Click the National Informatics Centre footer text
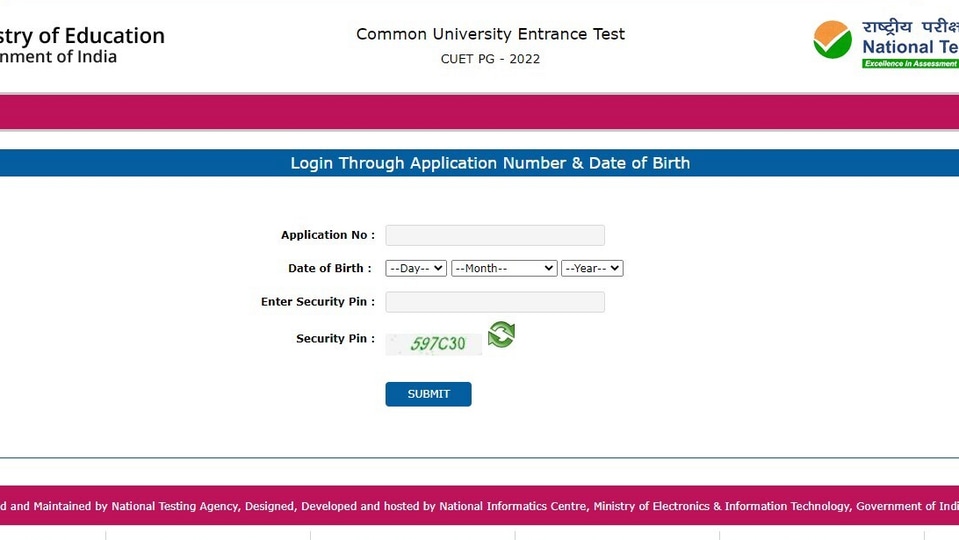 [513, 506]
